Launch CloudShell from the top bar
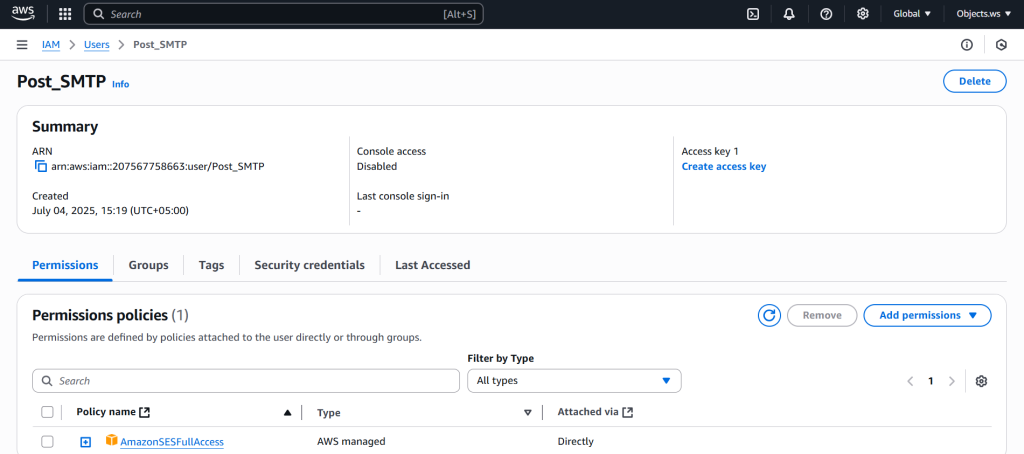 (x=753, y=14)
